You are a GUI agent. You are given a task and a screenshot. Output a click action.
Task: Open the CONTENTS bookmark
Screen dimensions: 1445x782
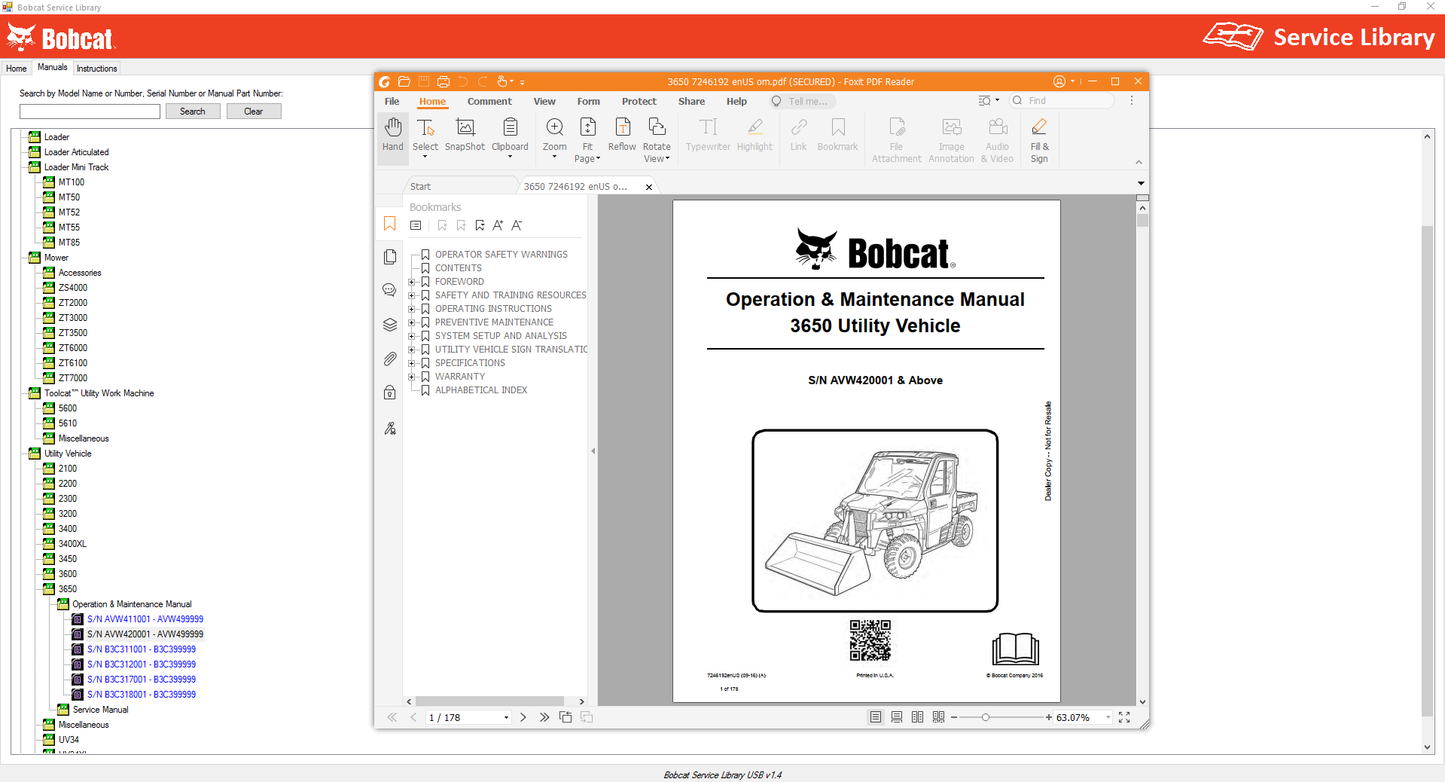[458, 268]
